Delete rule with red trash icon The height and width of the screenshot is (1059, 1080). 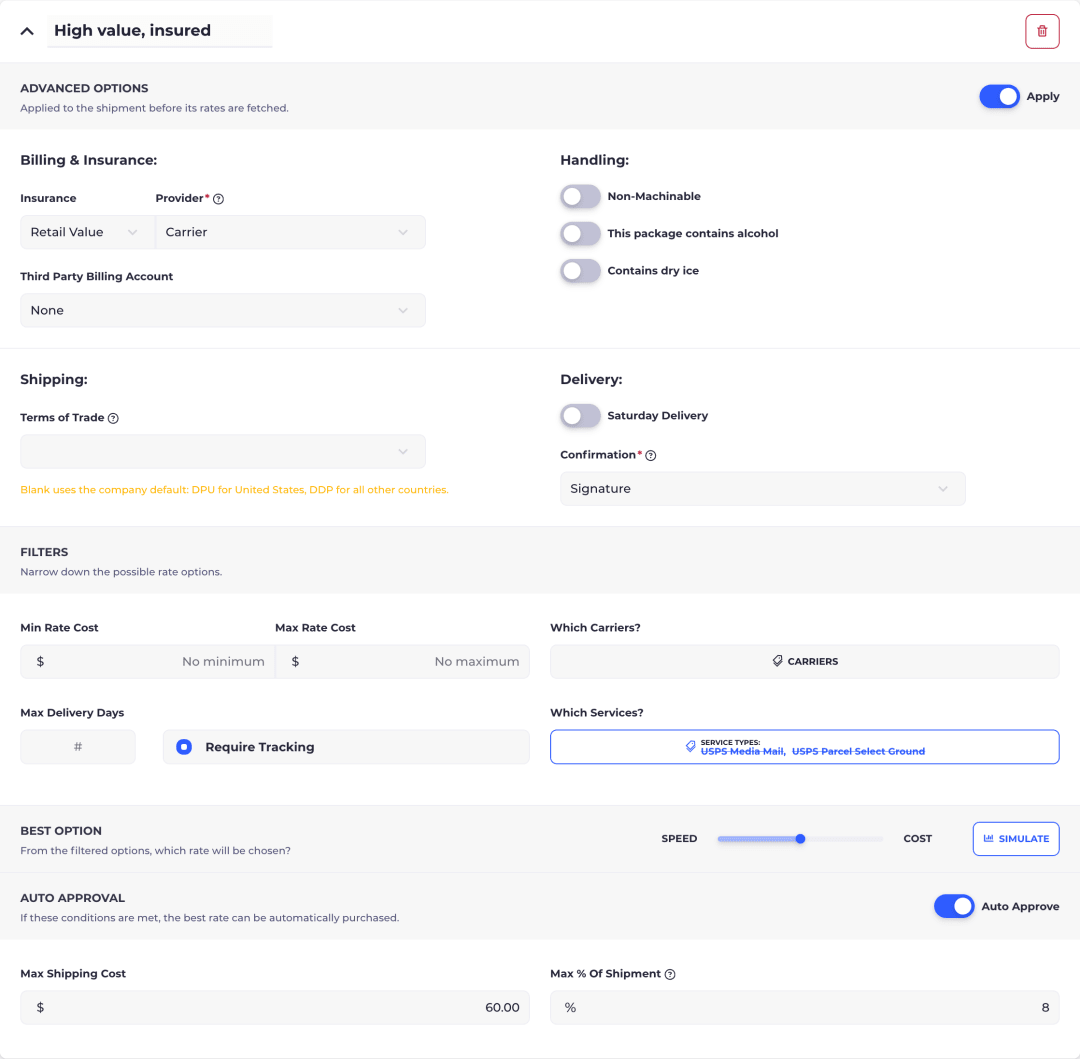[x=1041, y=32]
